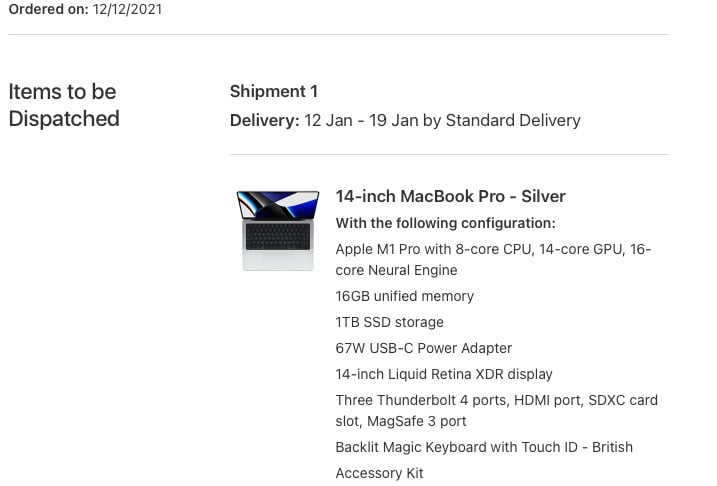Click the Three Thunderbolt 4 ports line
Image resolution: width=717 pixels, height=486 pixels.
click(x=497, y=410)
